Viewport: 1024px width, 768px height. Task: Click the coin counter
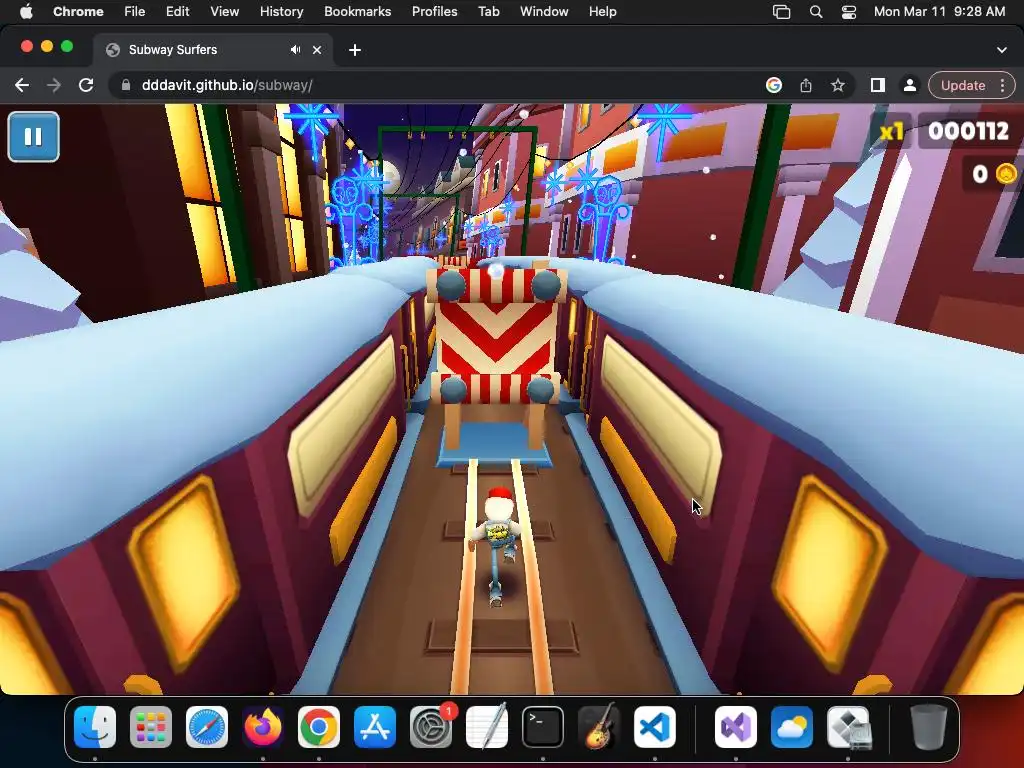tap(993, 174)
